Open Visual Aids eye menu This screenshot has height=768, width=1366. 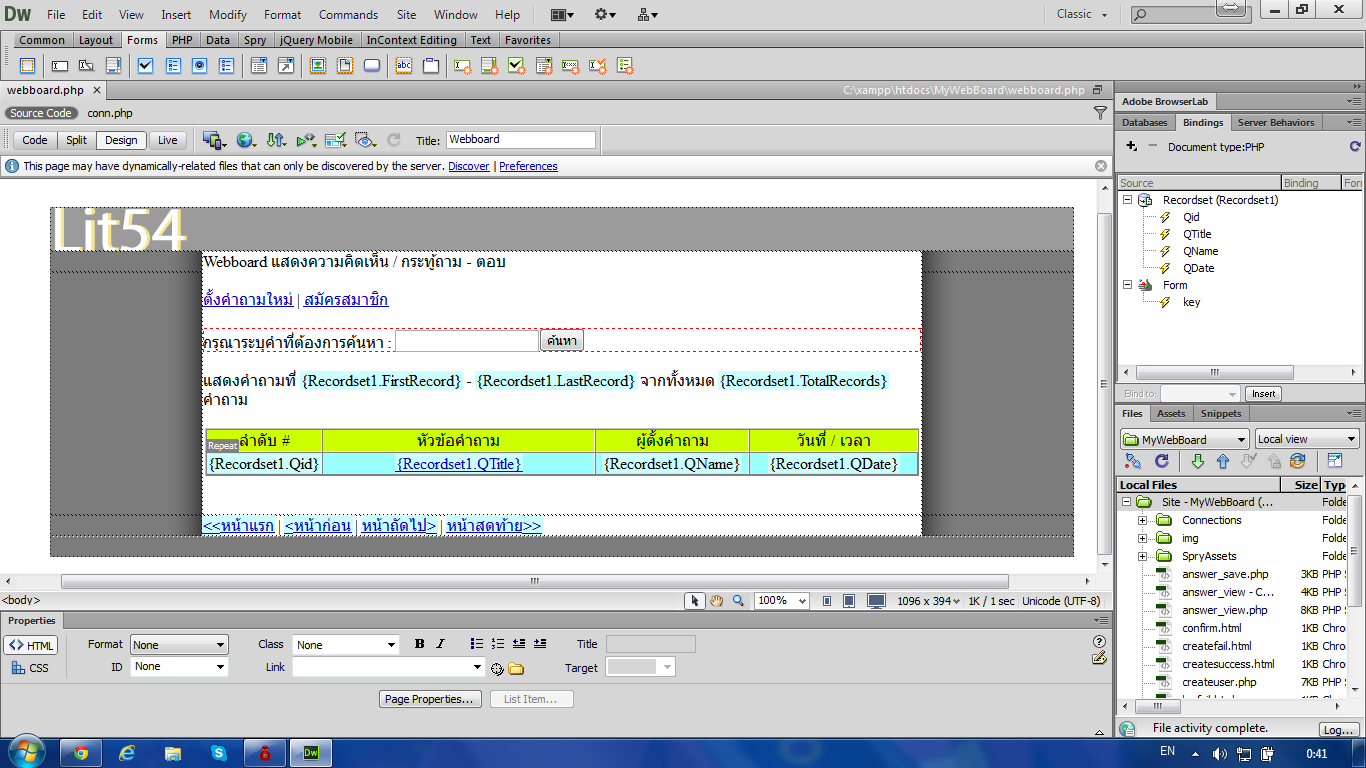pos(366,140)
